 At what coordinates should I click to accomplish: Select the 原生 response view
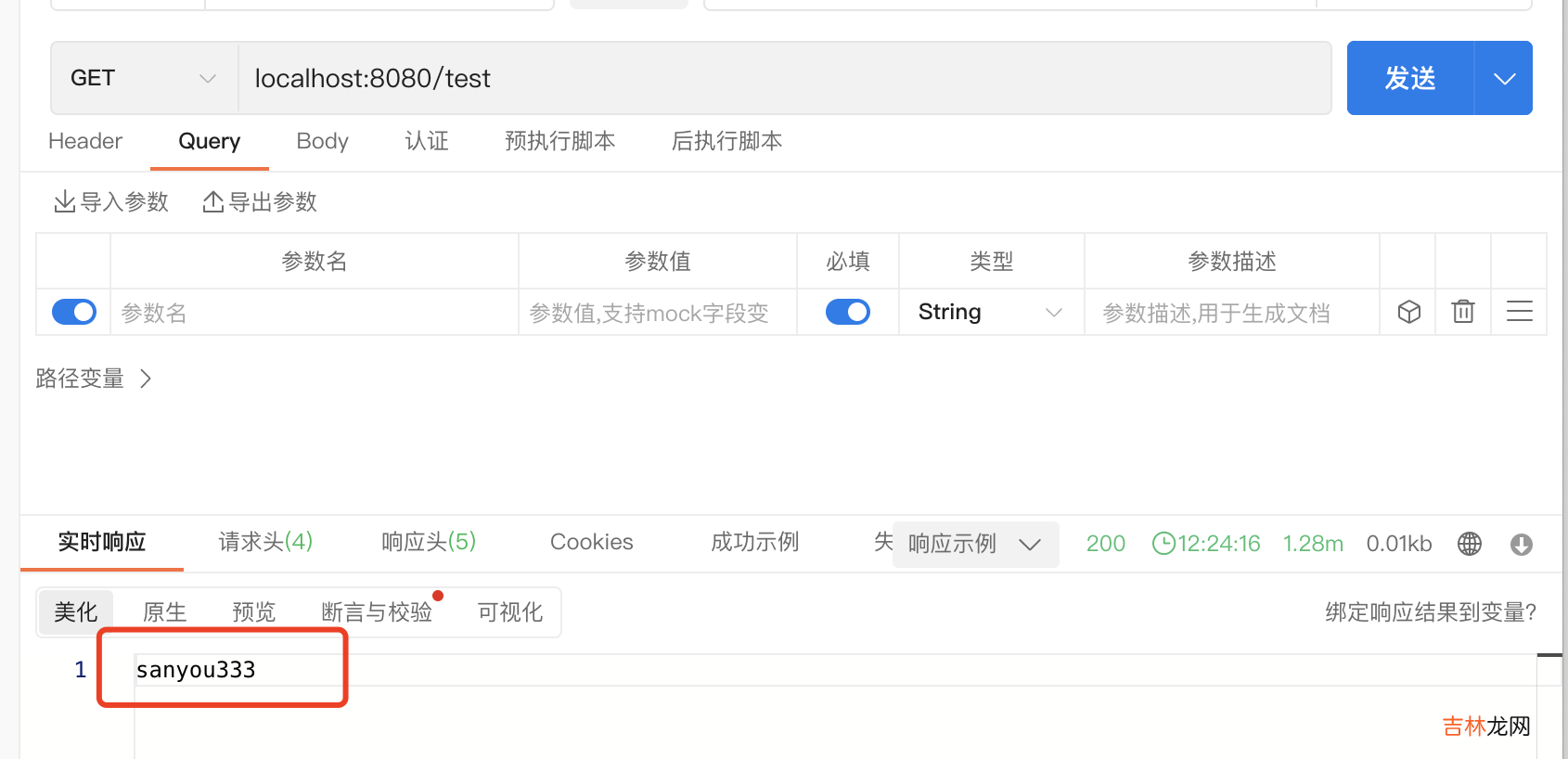click(165, 612)
